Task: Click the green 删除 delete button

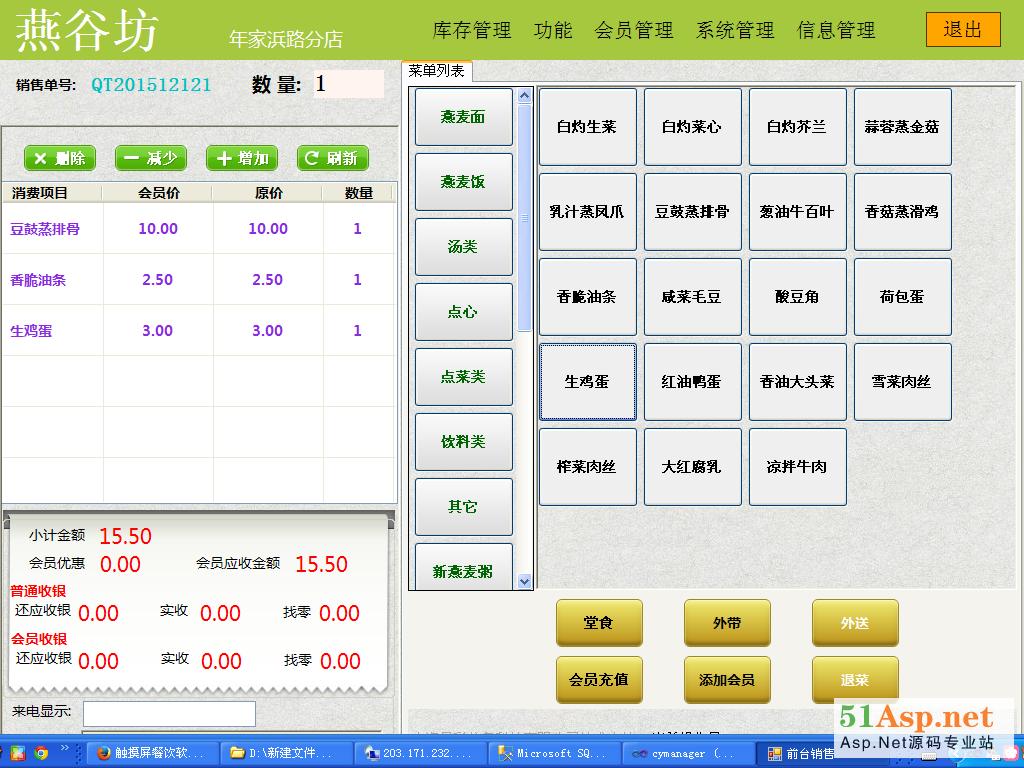Action: pyautogui.click(x=60, y=158)
